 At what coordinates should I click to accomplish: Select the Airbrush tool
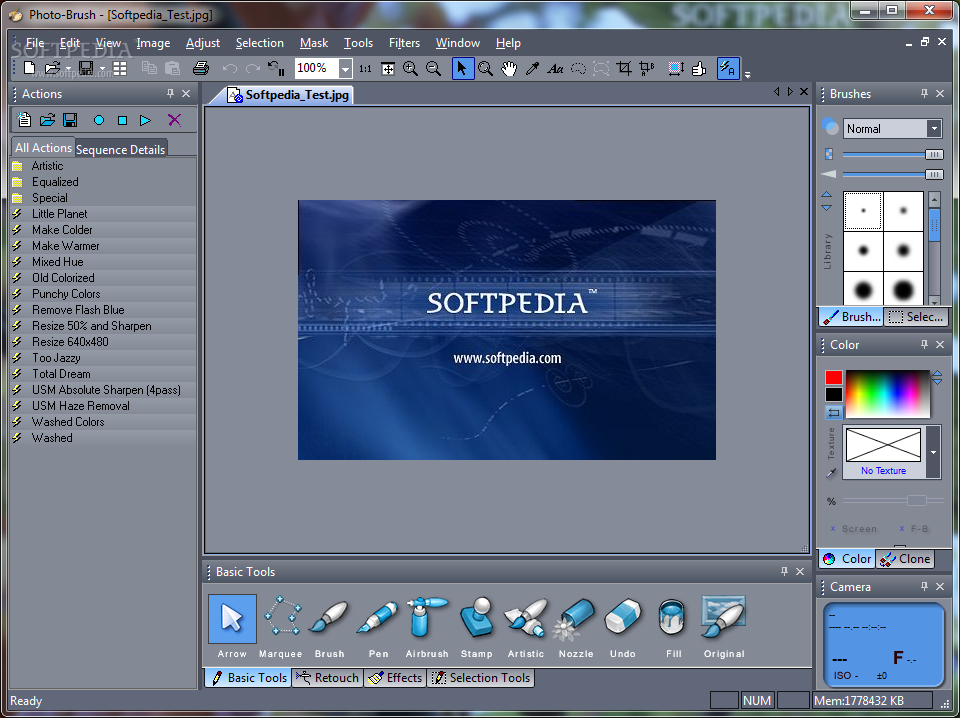tap(427, 627)
